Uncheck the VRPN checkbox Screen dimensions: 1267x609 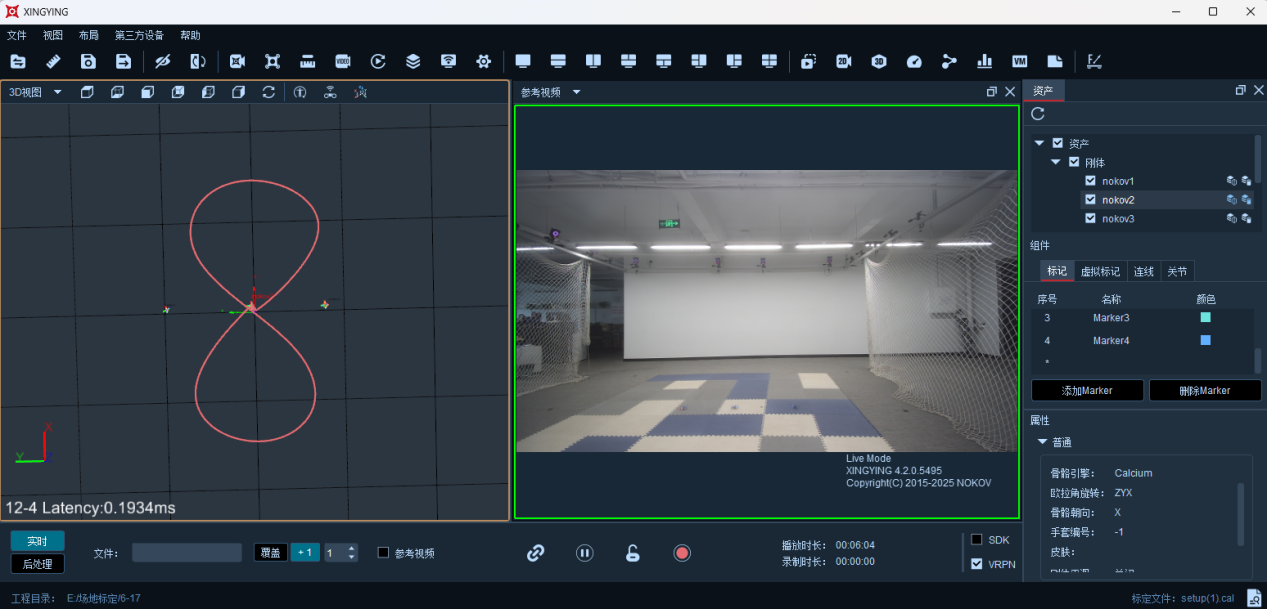coord(977,564)
